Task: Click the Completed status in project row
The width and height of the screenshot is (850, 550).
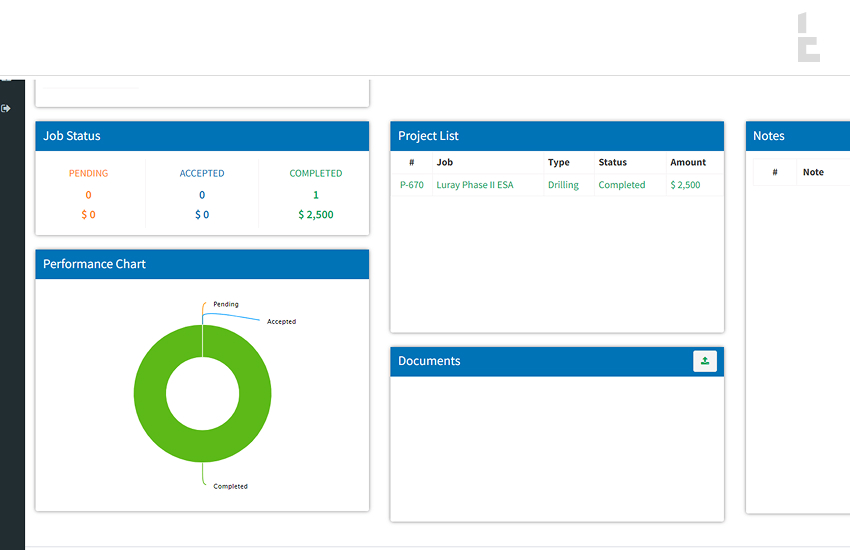Action: pyautogui.click(x=621, y=185)
